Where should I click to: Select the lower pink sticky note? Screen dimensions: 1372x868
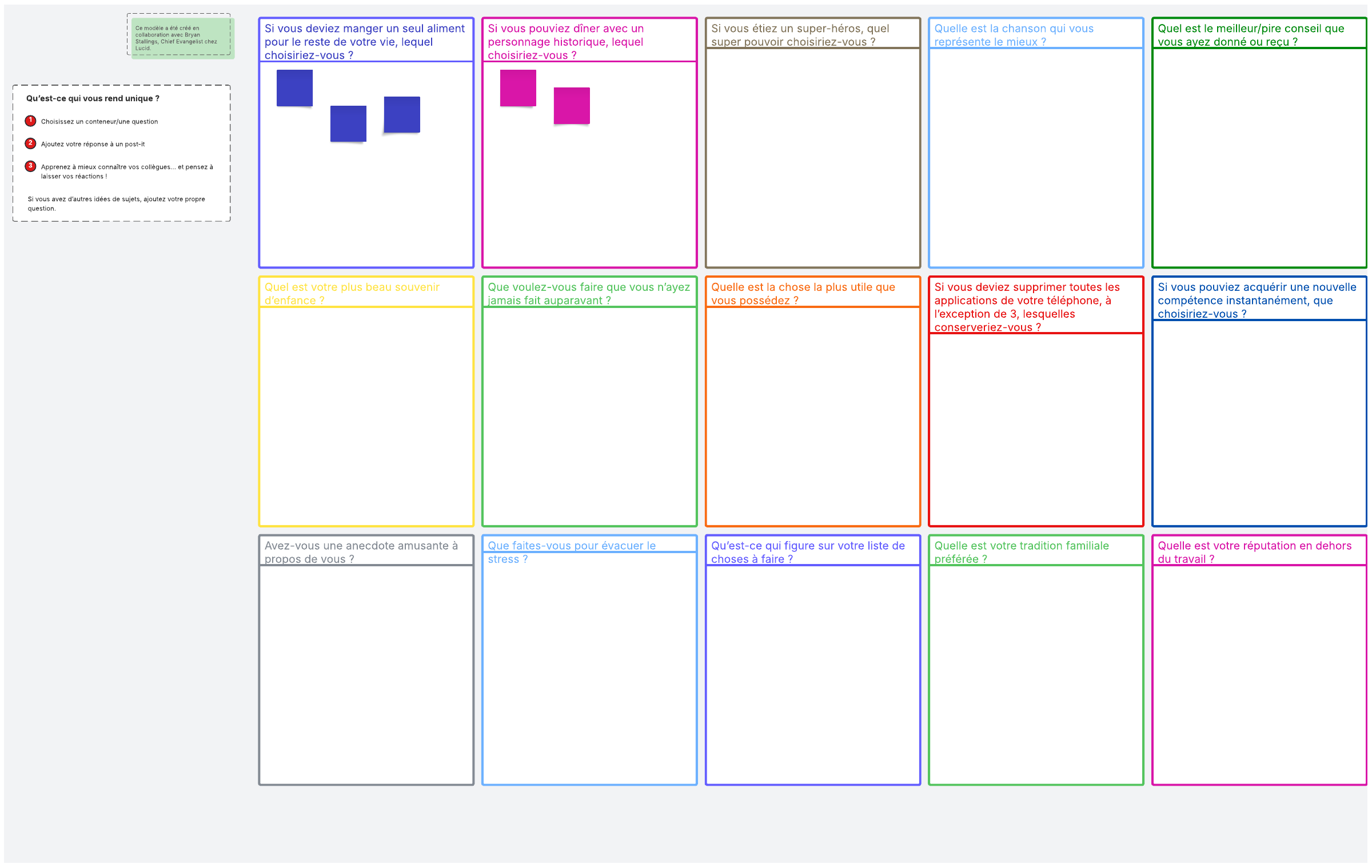[x=572, y=106]
